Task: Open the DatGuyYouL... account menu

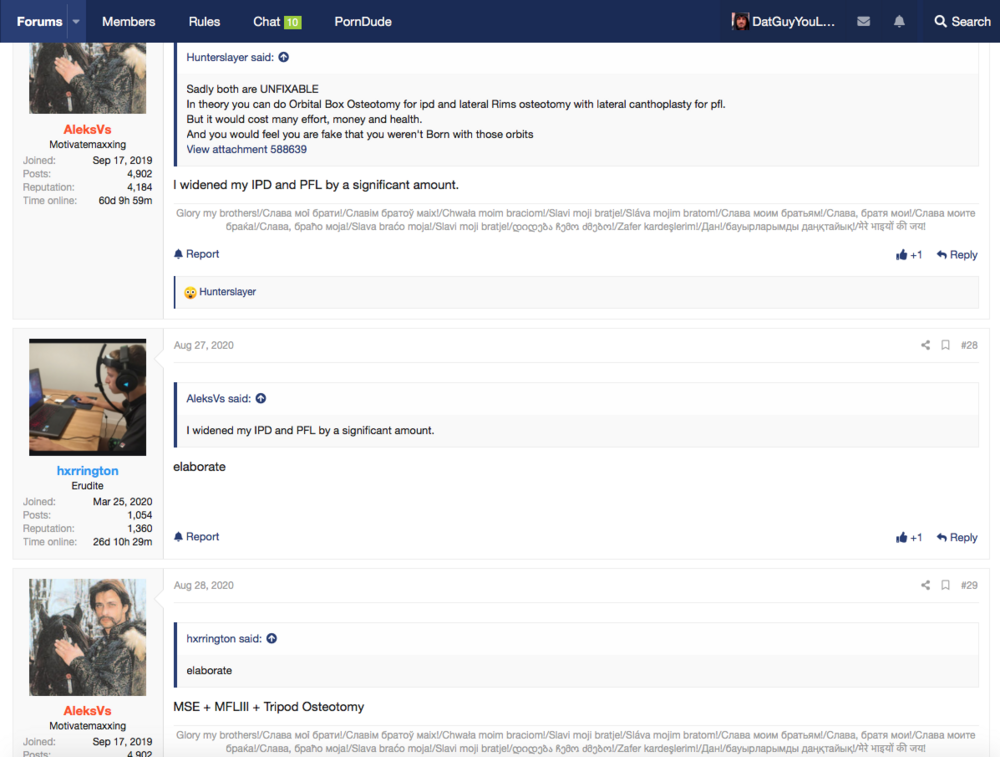Action: click(x=783, y=21)
